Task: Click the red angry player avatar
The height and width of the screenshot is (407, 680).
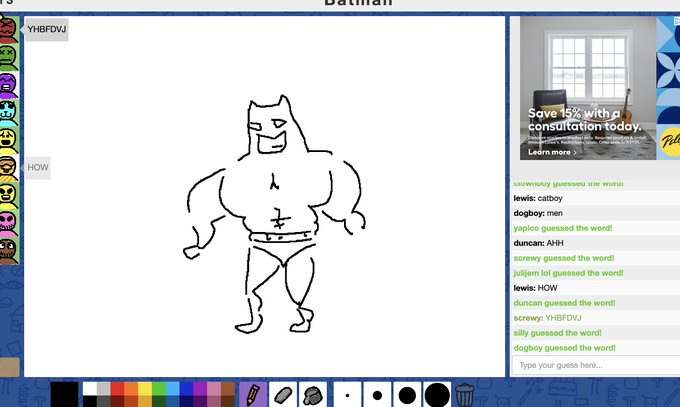Action: tap(9, 30)
